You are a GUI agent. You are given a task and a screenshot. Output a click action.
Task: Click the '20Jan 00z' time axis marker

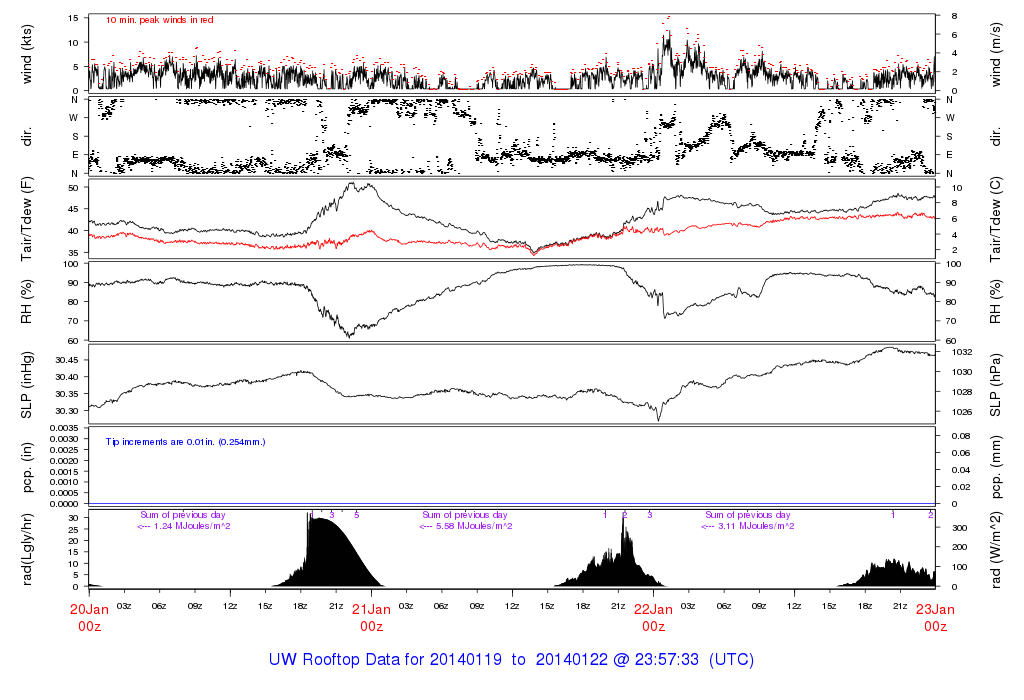click(89, 616)
